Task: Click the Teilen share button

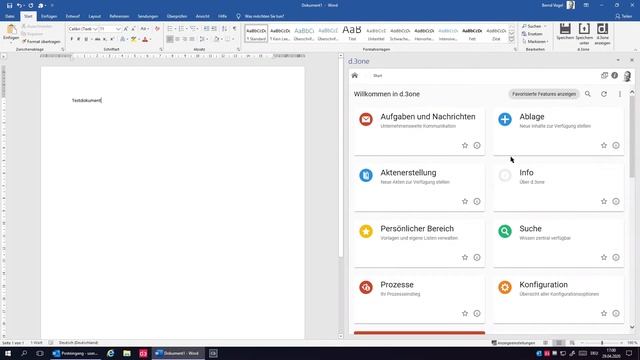Action: pyautogui.click(x=624, y=16)
